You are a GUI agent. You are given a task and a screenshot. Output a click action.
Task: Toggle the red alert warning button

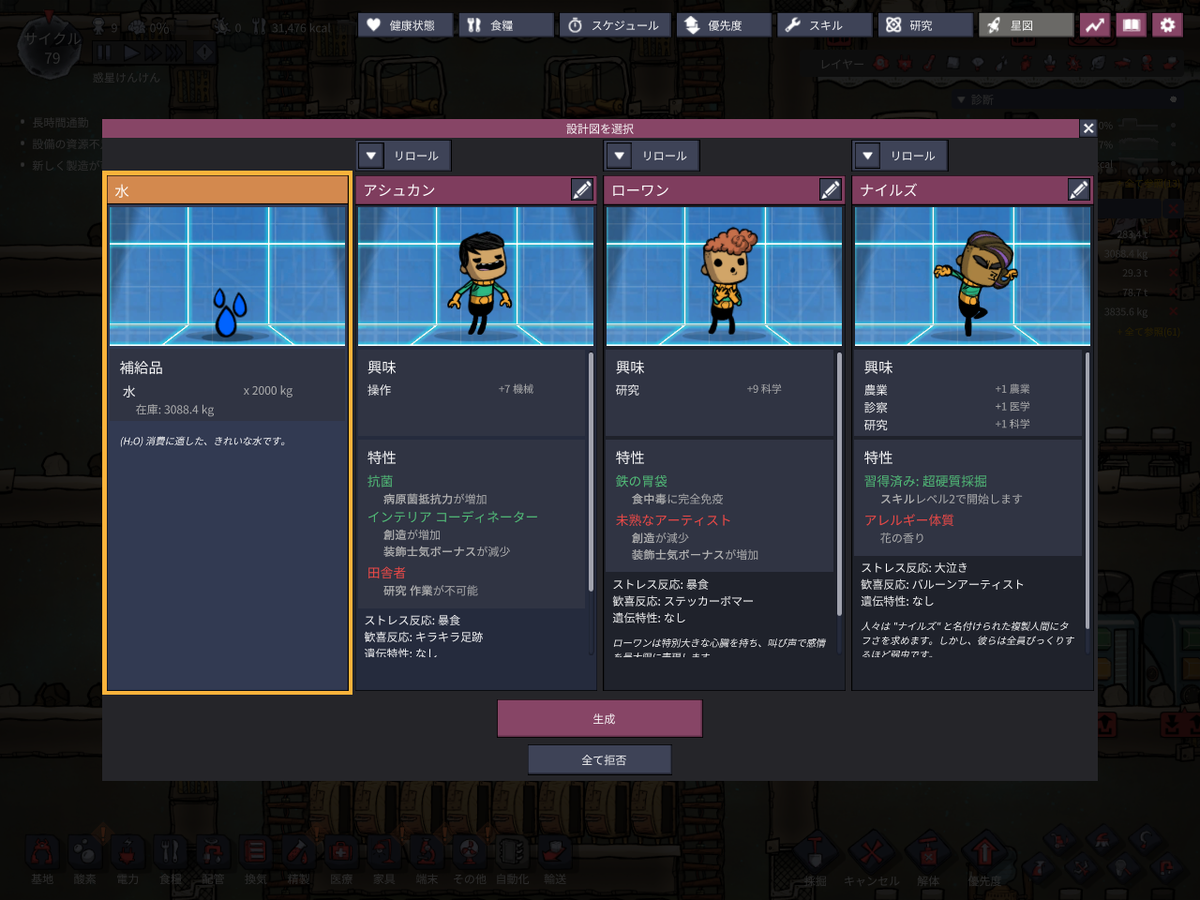(204, 53)
